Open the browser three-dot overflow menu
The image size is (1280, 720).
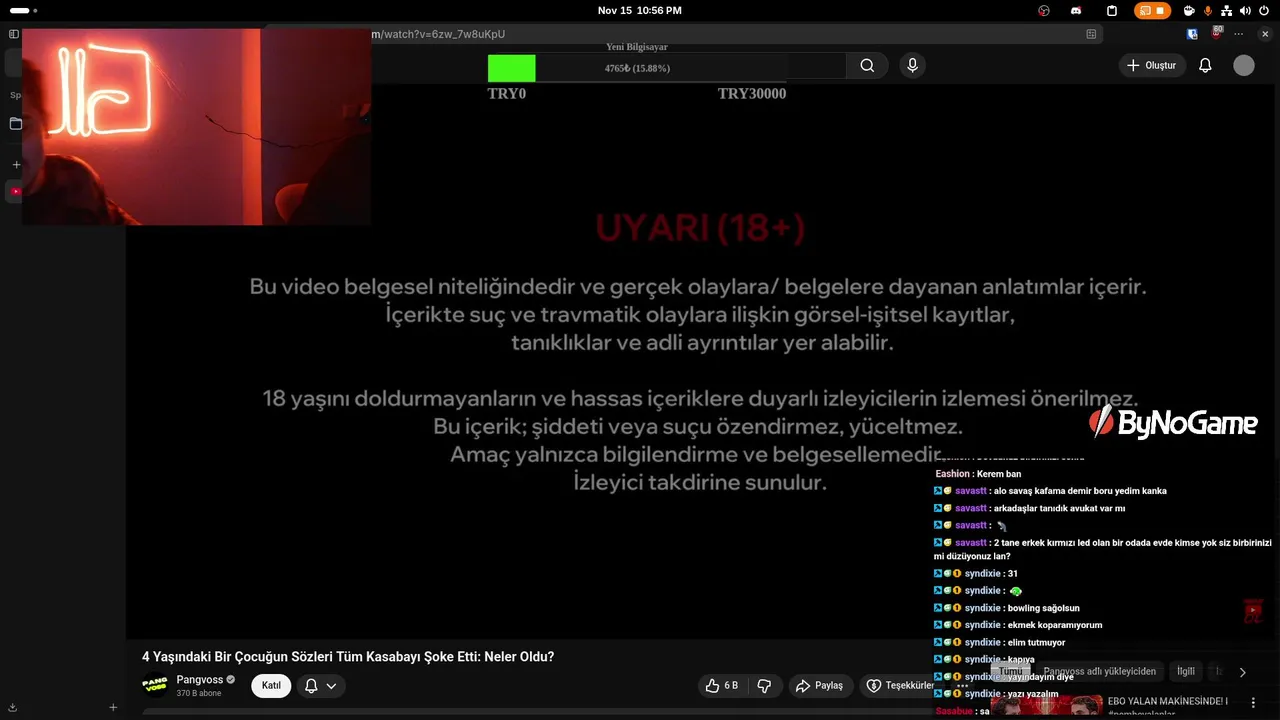pos(1238,34)
